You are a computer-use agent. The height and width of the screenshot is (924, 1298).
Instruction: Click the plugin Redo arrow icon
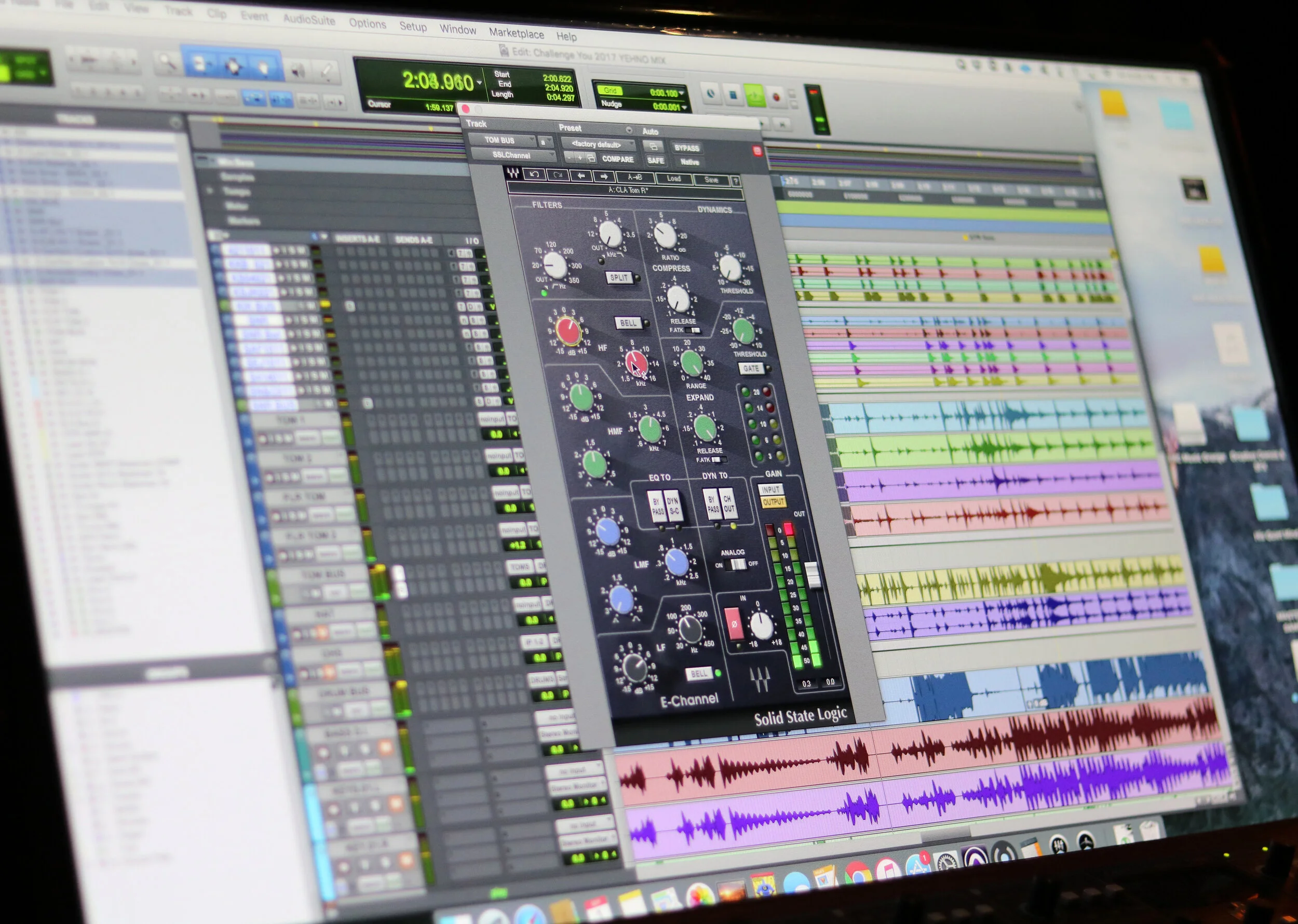point(558,175)
